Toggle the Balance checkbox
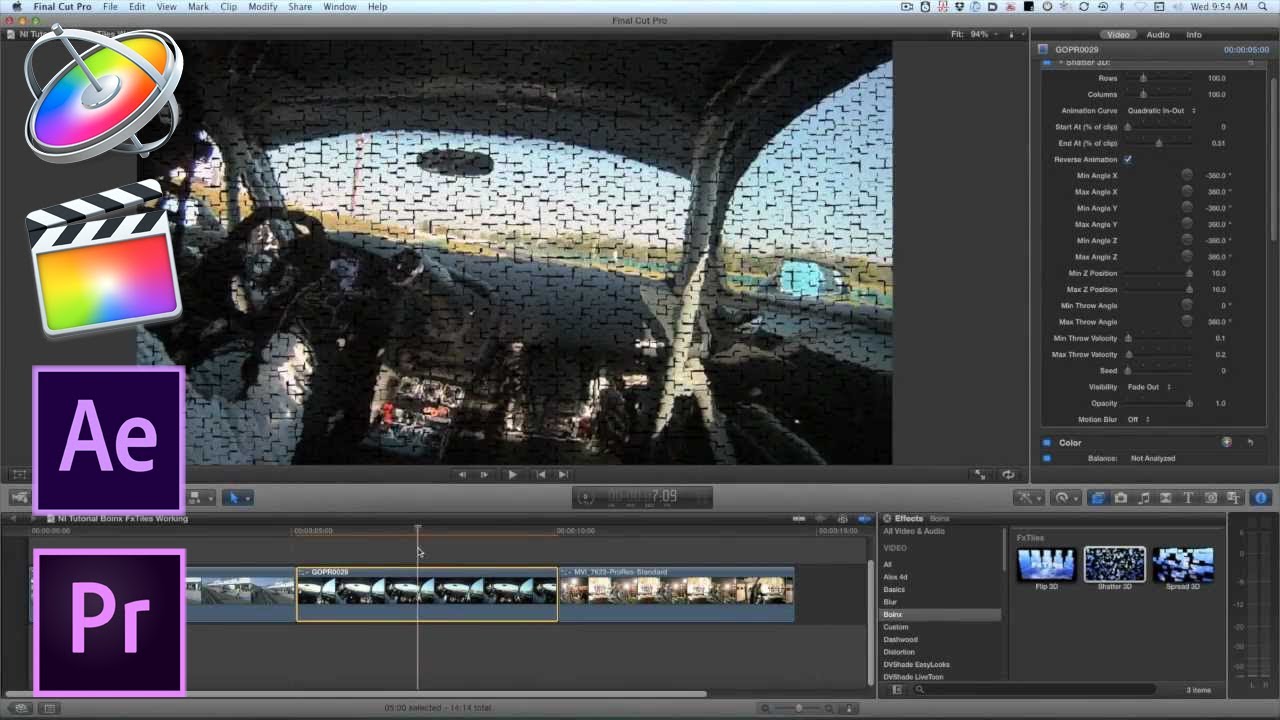The height and width of the screenshot is (720, 1280). (1047, 458)
